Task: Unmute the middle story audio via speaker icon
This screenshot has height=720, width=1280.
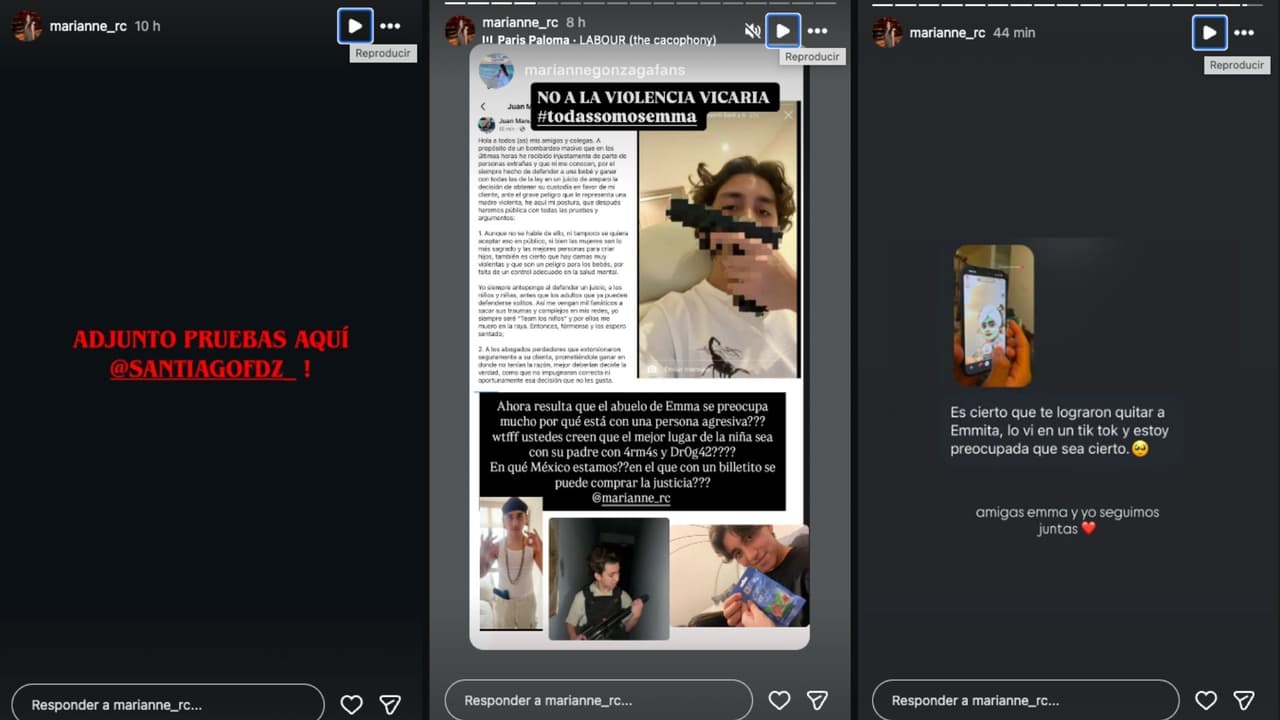Action: (752, 30)
